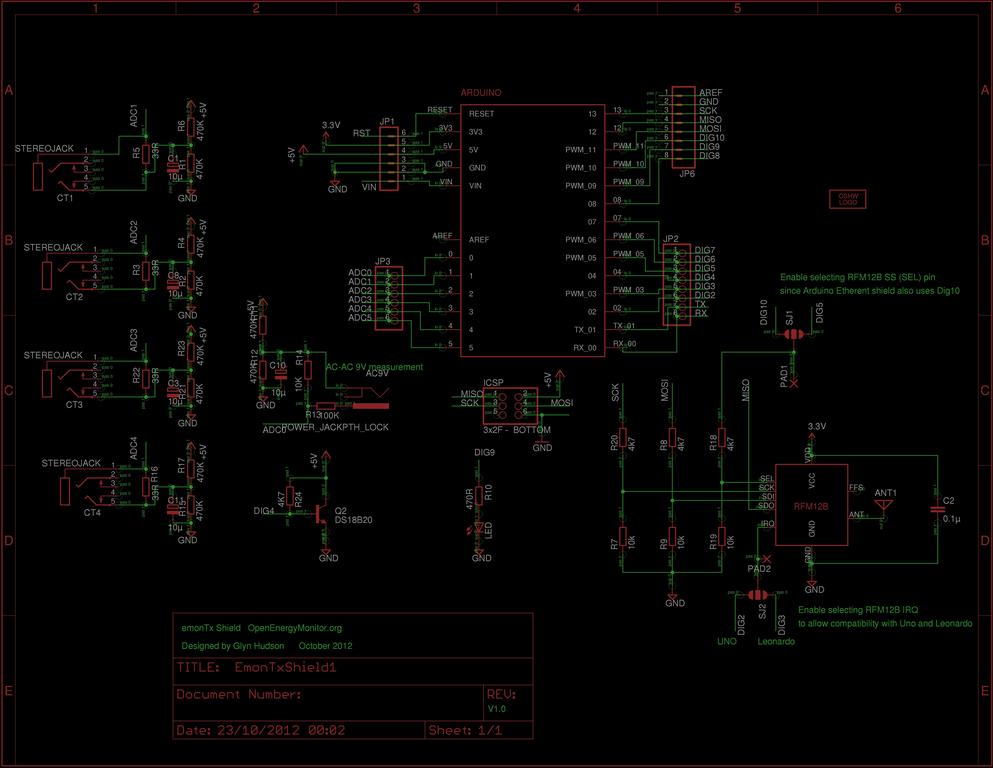Click the 'POWER_JACKPTH_LOCK' label
Screen dimensions: 993x768
335,427
